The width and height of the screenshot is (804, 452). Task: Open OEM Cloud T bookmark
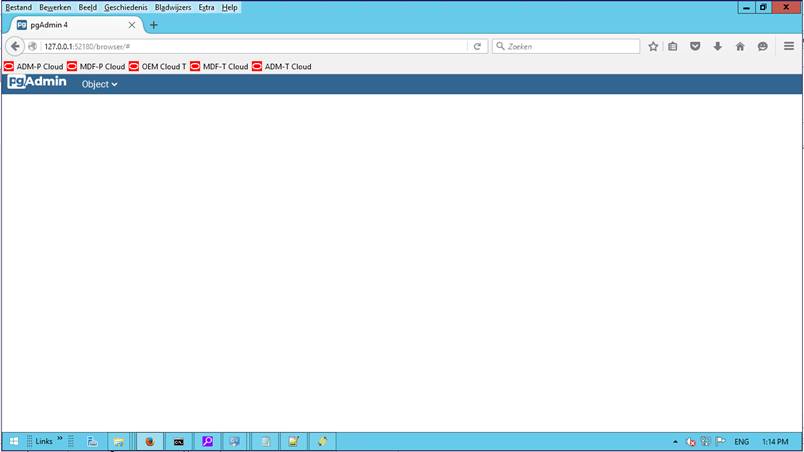(158, 66)
